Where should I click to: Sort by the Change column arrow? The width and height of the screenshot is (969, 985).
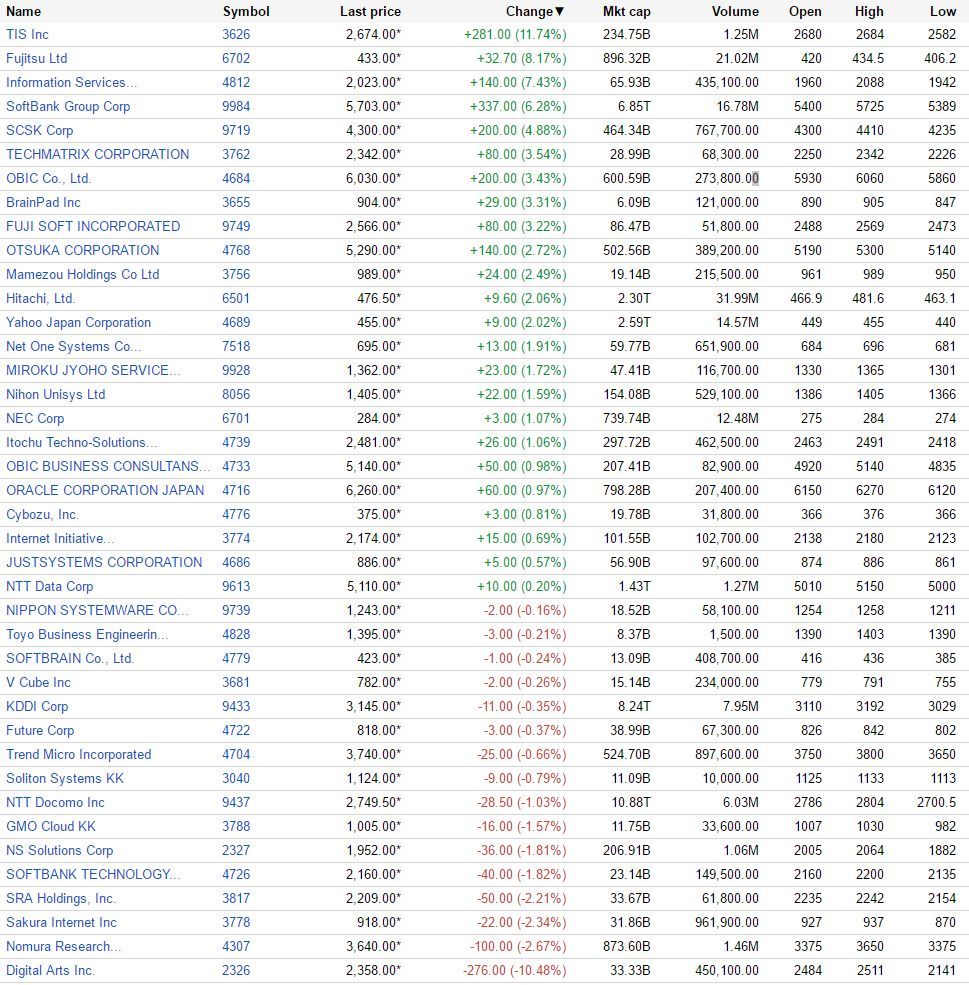[x=560, y=12]
